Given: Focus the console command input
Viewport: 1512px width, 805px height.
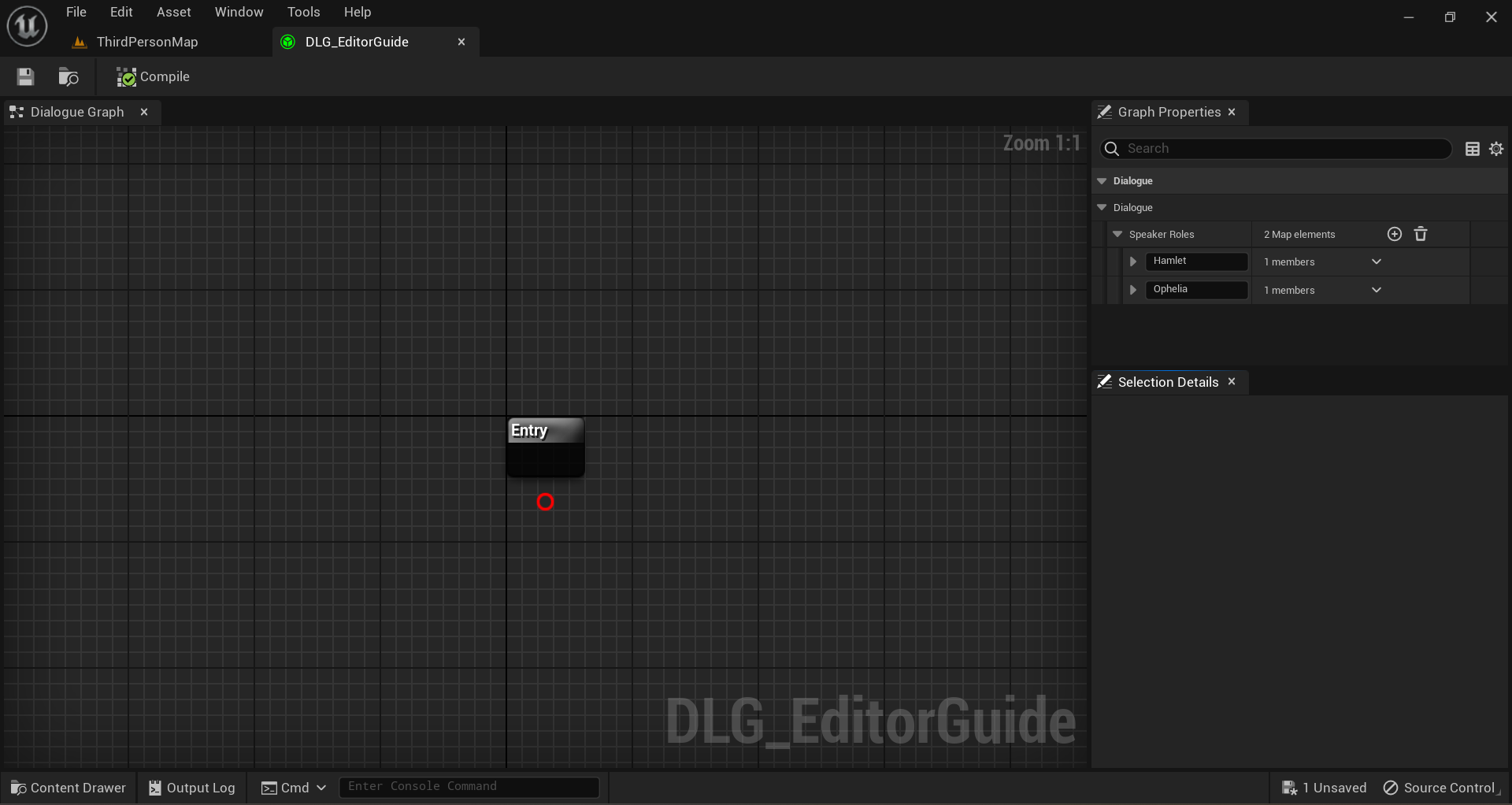Looking at the screenshot, I should click(469, 787).
